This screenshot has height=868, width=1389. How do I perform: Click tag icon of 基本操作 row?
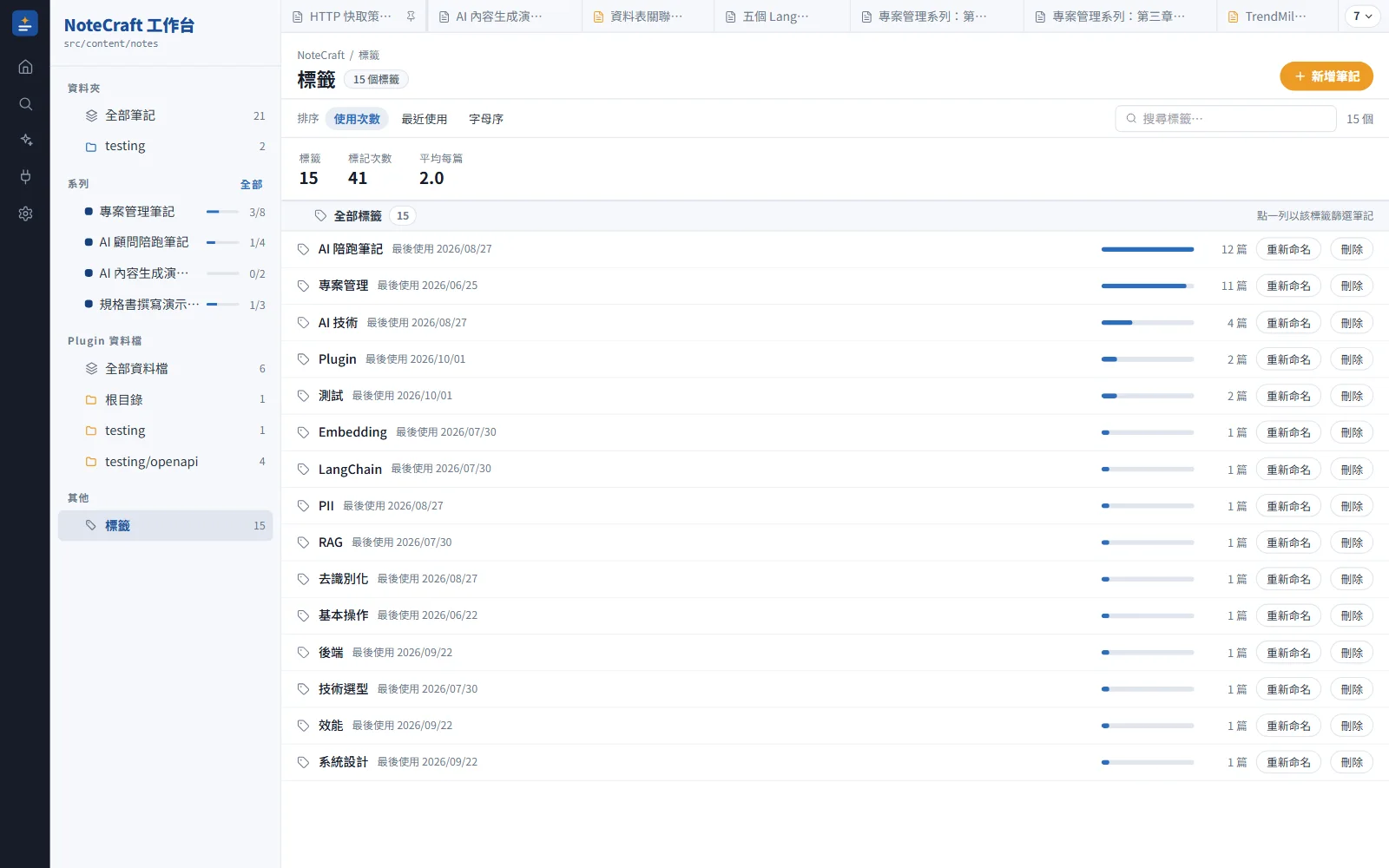(x=303, y=615)
